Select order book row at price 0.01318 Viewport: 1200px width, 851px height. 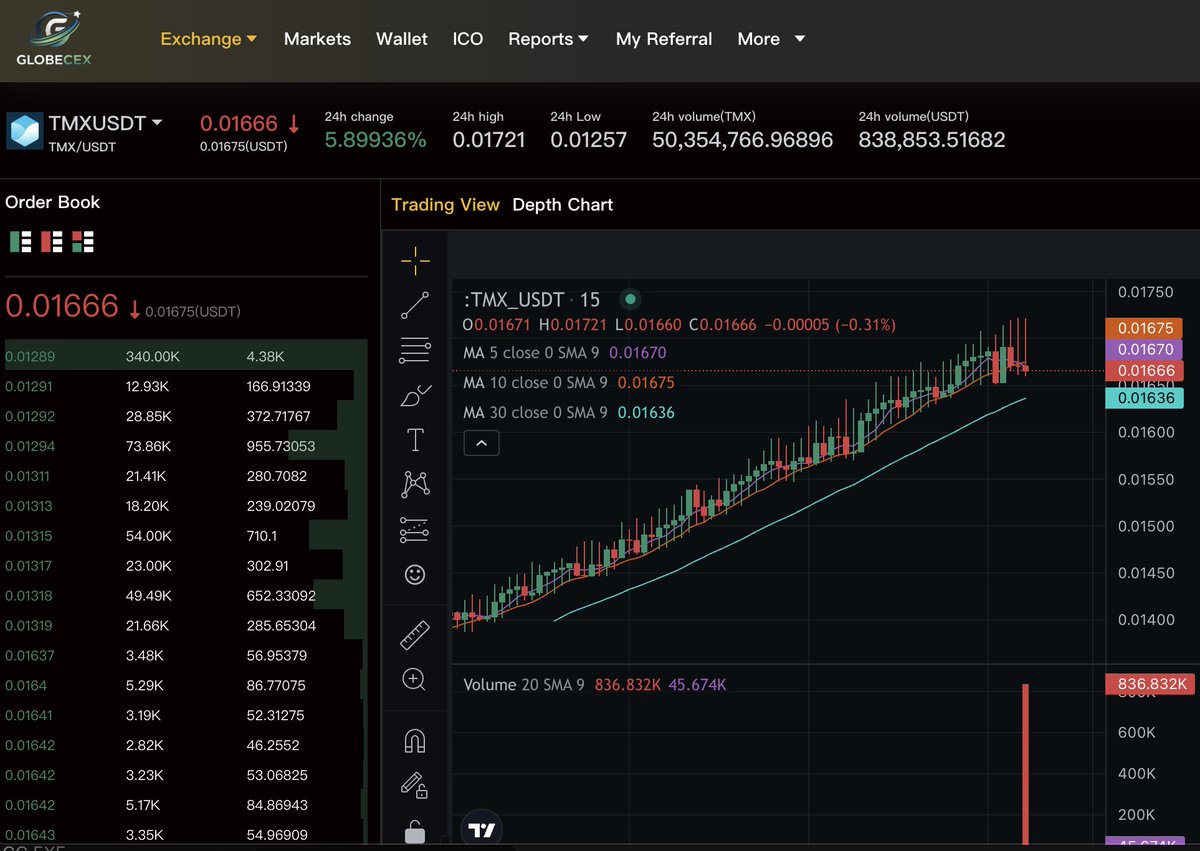pyautogui.click(x=186, y=596)
